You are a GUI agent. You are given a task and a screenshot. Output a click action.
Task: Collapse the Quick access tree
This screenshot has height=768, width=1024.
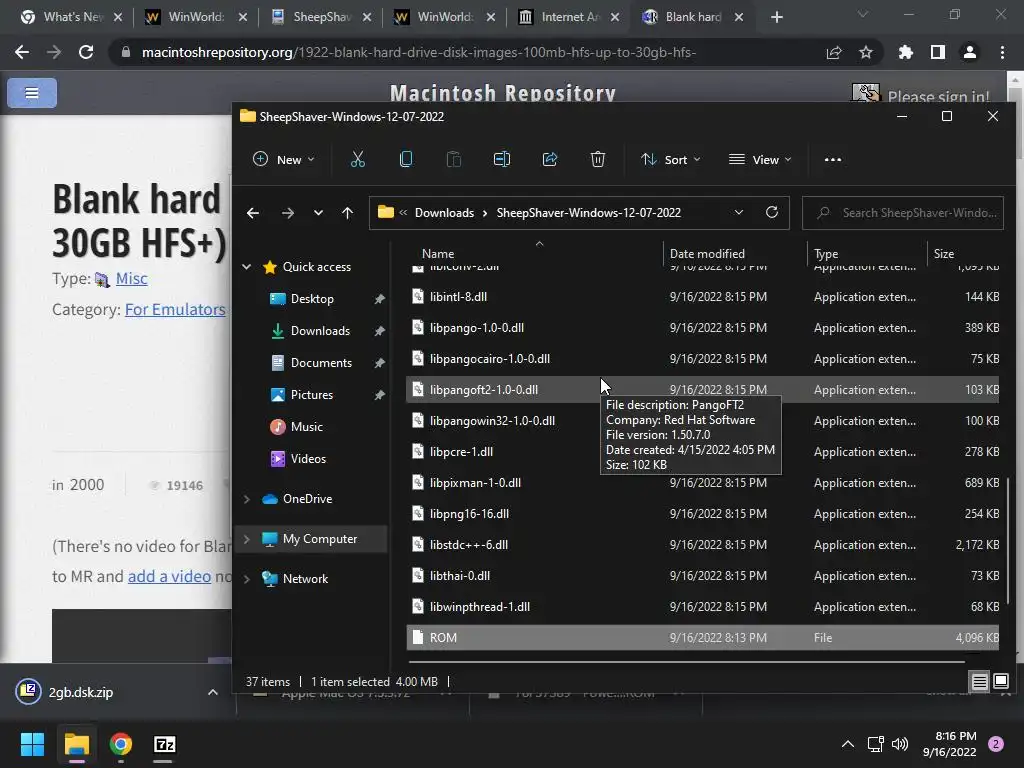click(247, 266)
